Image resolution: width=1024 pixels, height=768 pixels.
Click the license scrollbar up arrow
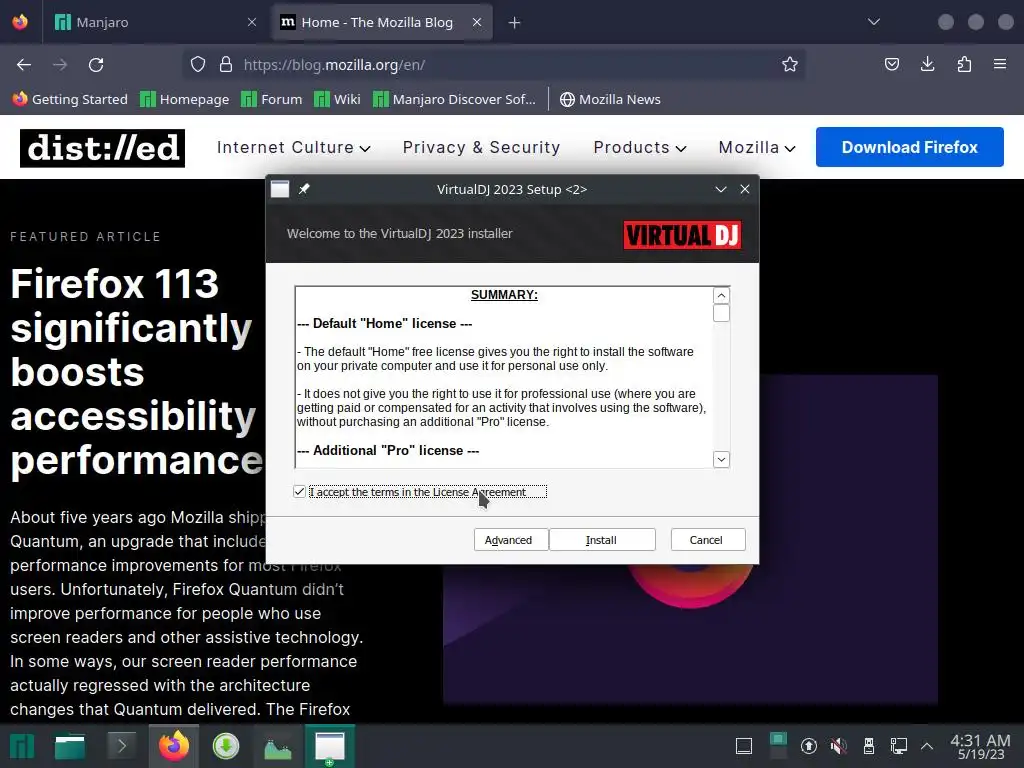721,295
